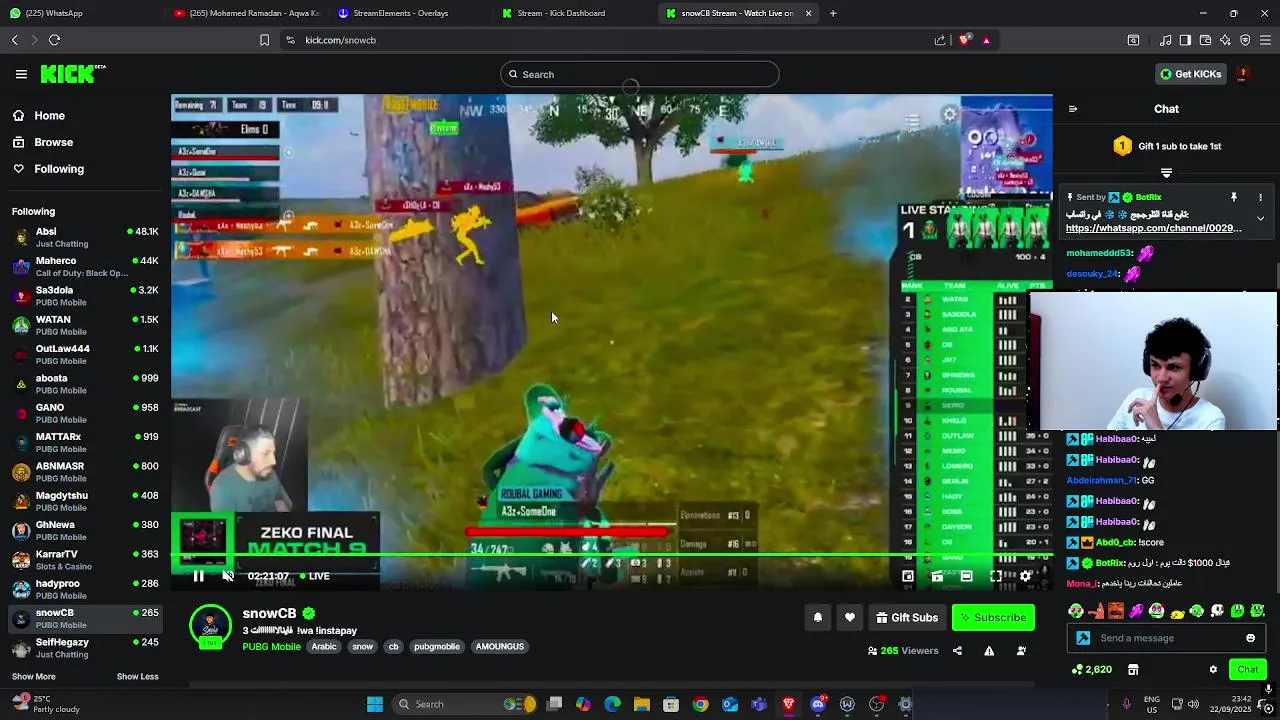Switch to the StreamElements - Overlays tab
The width and height of the screenshot is (1280, 720).
[408, 13]
